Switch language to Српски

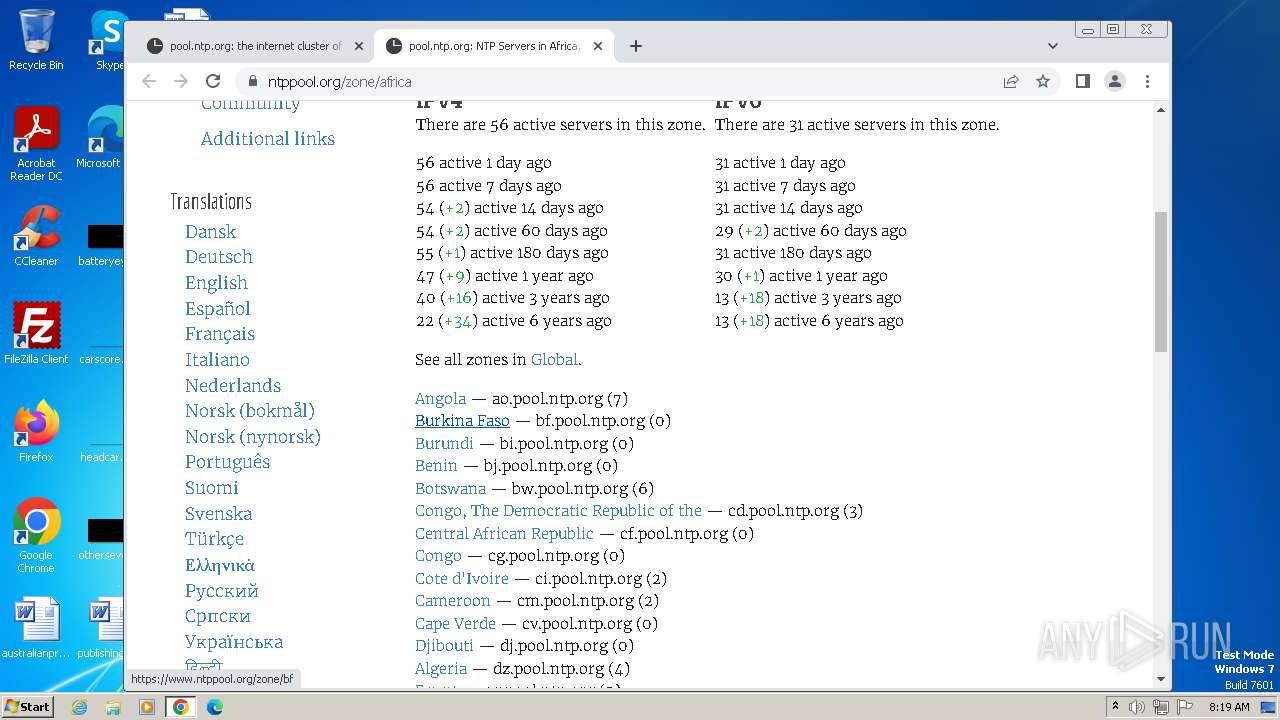[x=218, y=616]
